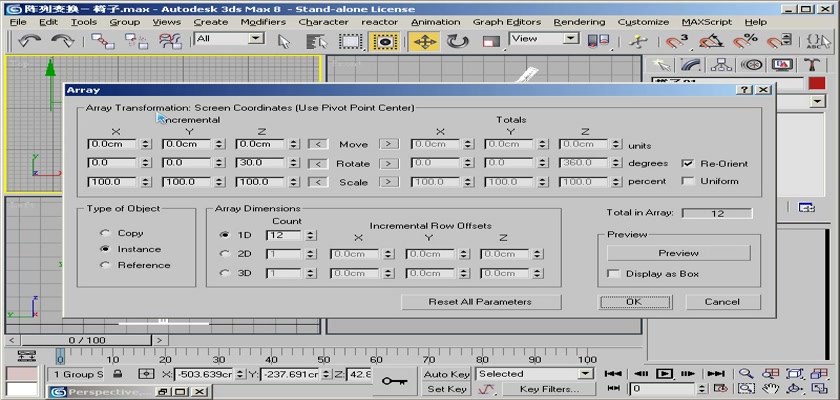Image resolution: width=840 pixels, height=400 pixels.
Task: Click the Undo arrow in the main toolbar
Action: (29, 41)
